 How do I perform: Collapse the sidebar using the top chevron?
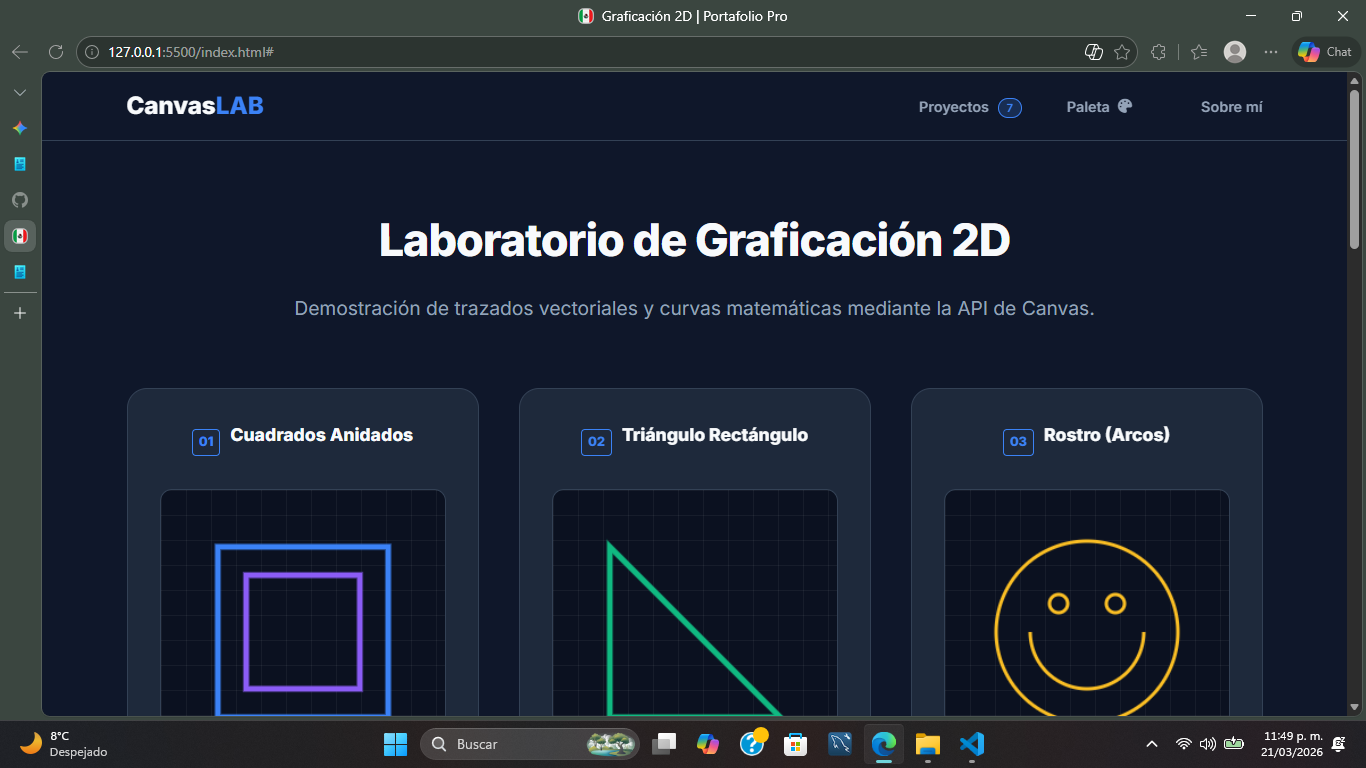point(20,91)
